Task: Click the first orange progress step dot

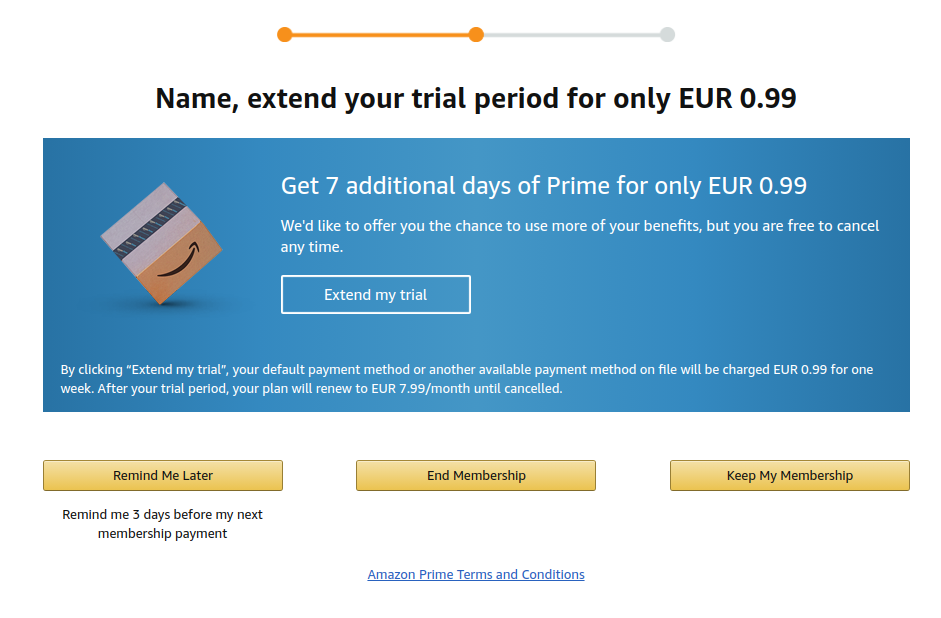Action: point(285,35)
